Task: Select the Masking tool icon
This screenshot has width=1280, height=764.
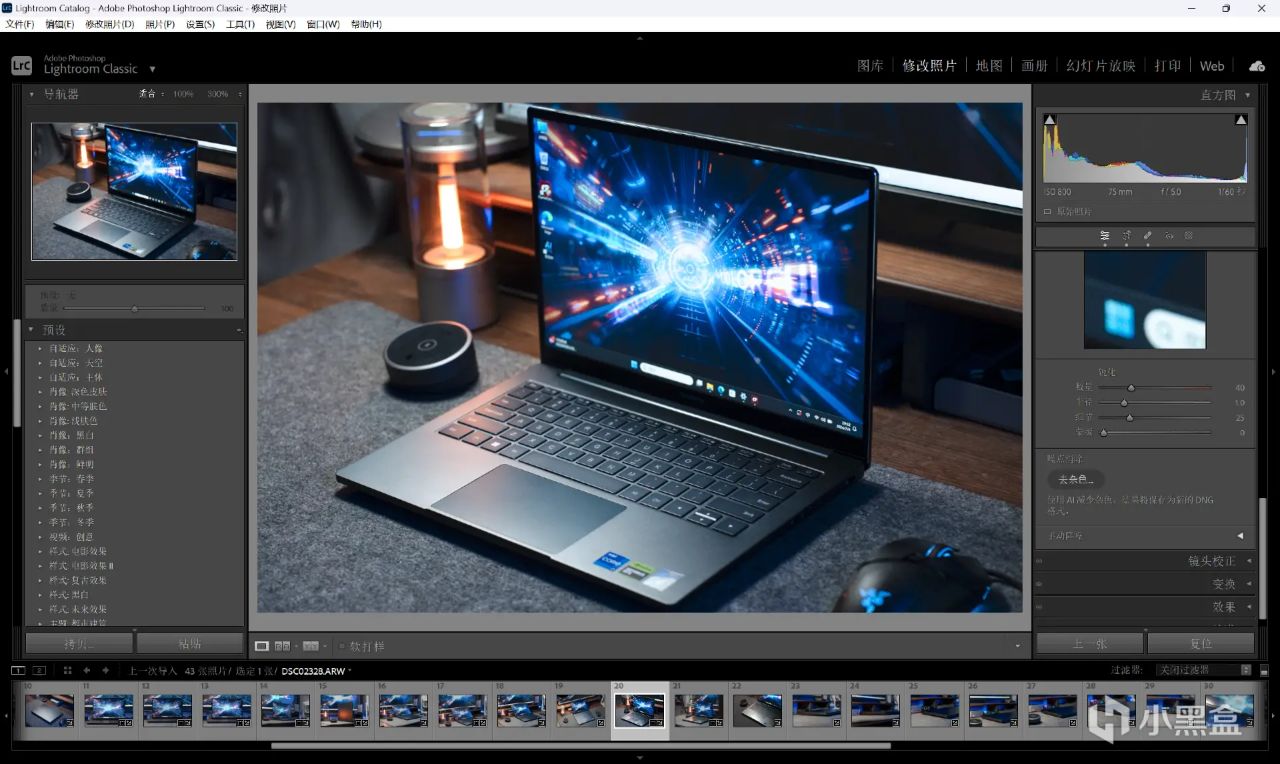Action: pyautogui.click(x=1189, y=236)
